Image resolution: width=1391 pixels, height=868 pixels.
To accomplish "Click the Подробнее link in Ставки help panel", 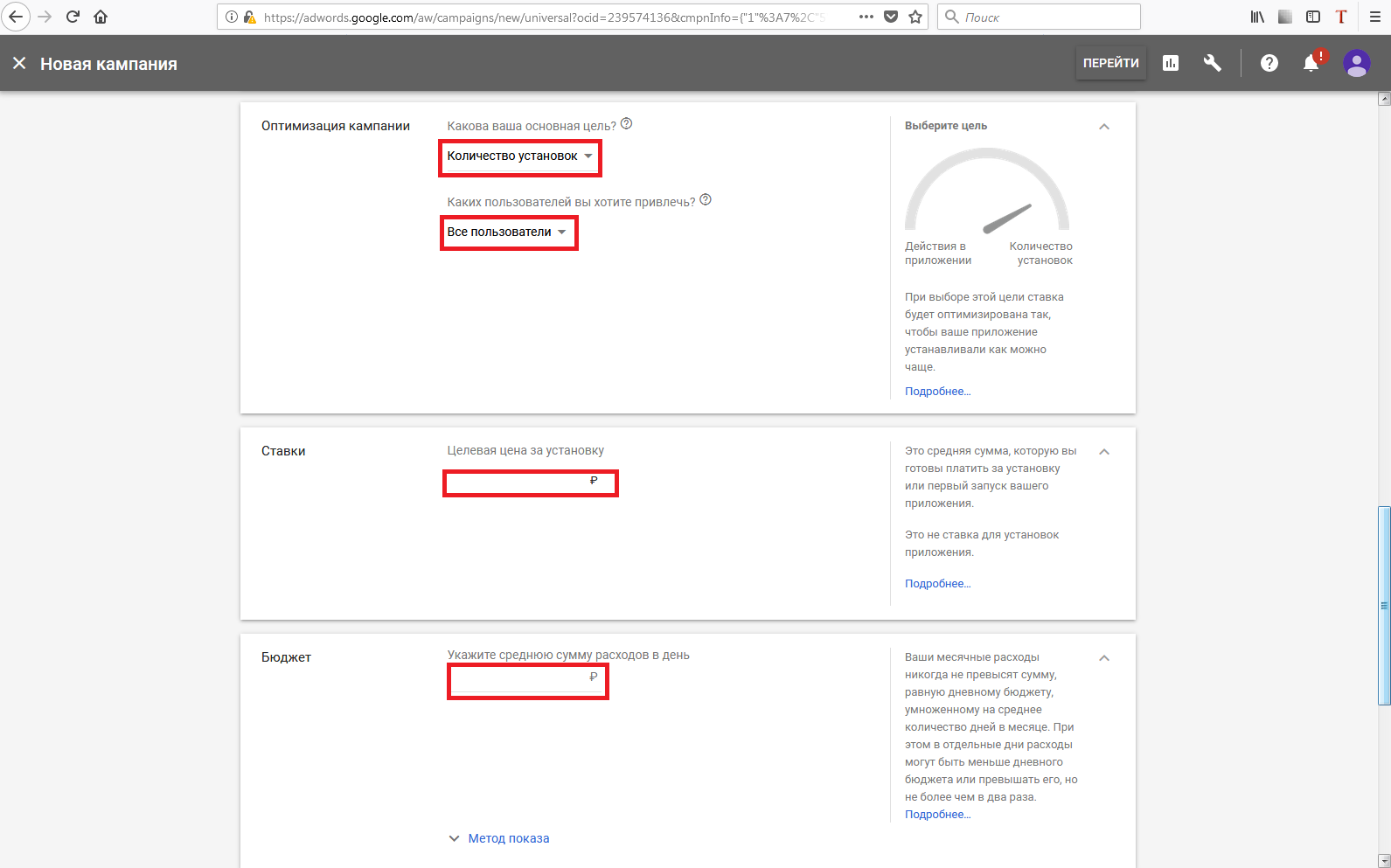I will pos(937,584).
